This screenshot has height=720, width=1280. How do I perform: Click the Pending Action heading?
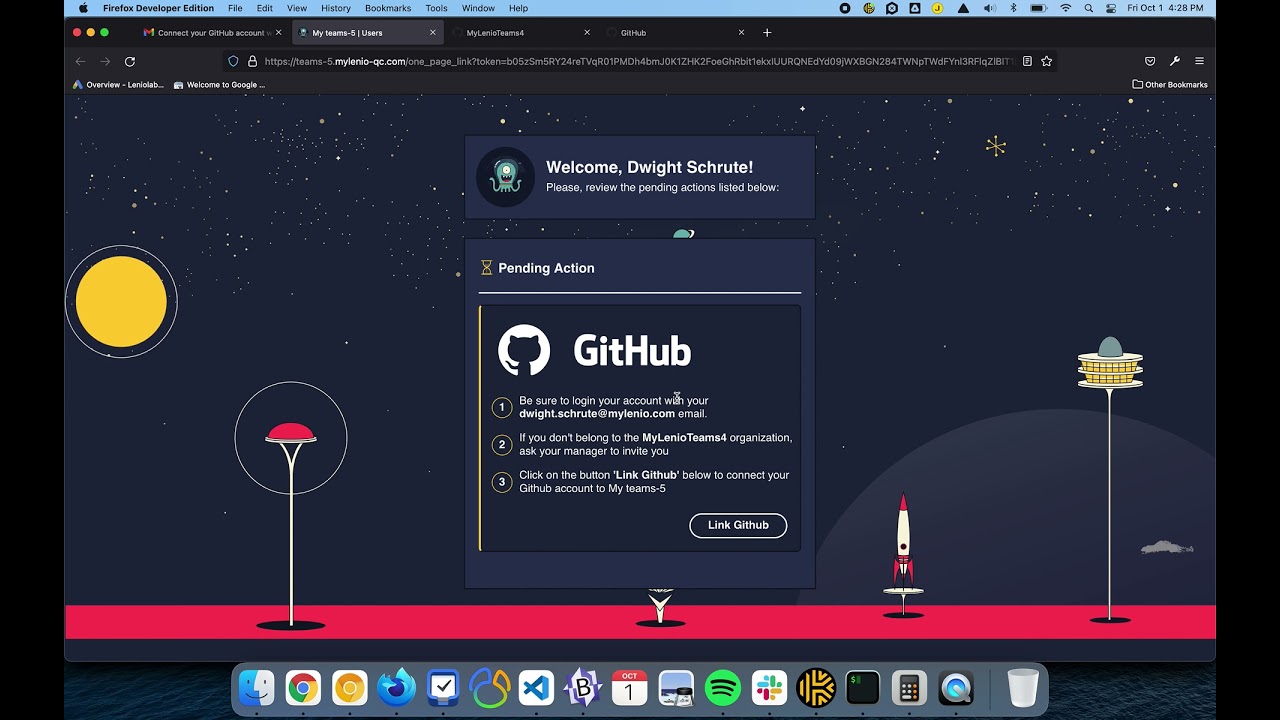546,268
